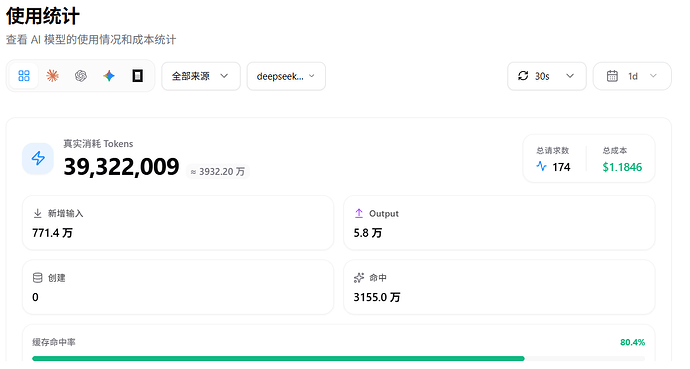
Task: Click the calendar icon
Action: 612,76
